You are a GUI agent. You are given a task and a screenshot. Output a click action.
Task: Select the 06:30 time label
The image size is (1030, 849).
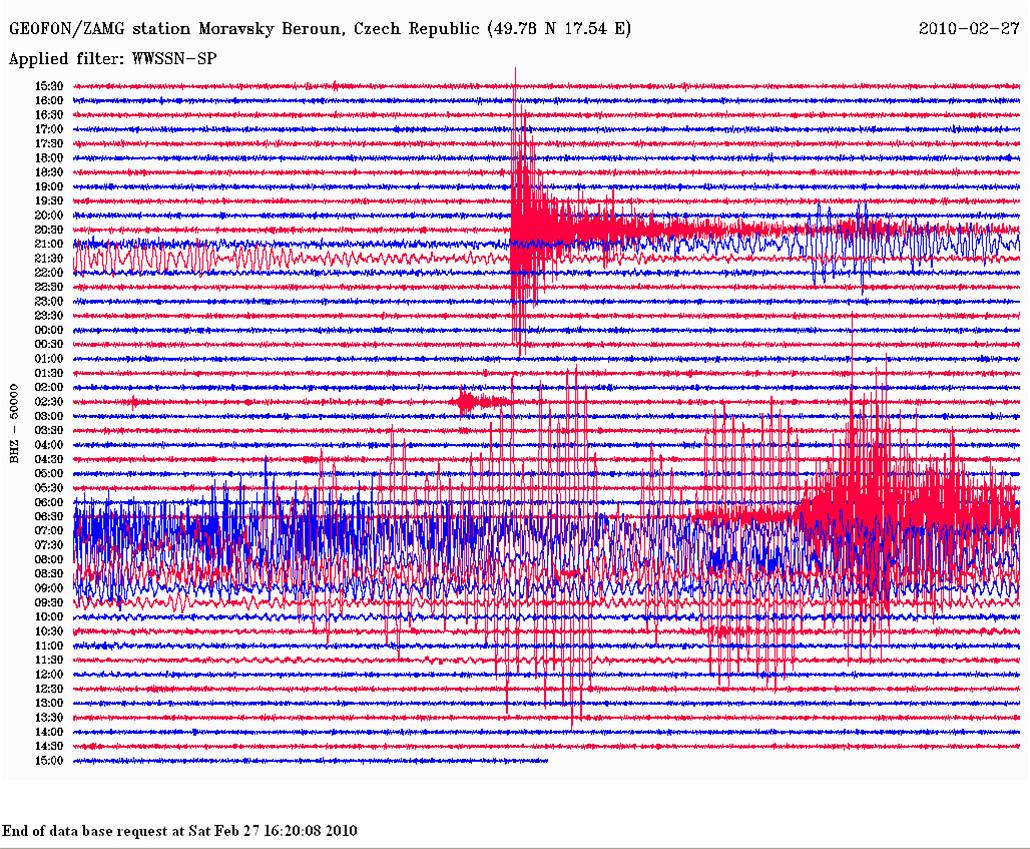pyautogui.click(x=50, y=516)
